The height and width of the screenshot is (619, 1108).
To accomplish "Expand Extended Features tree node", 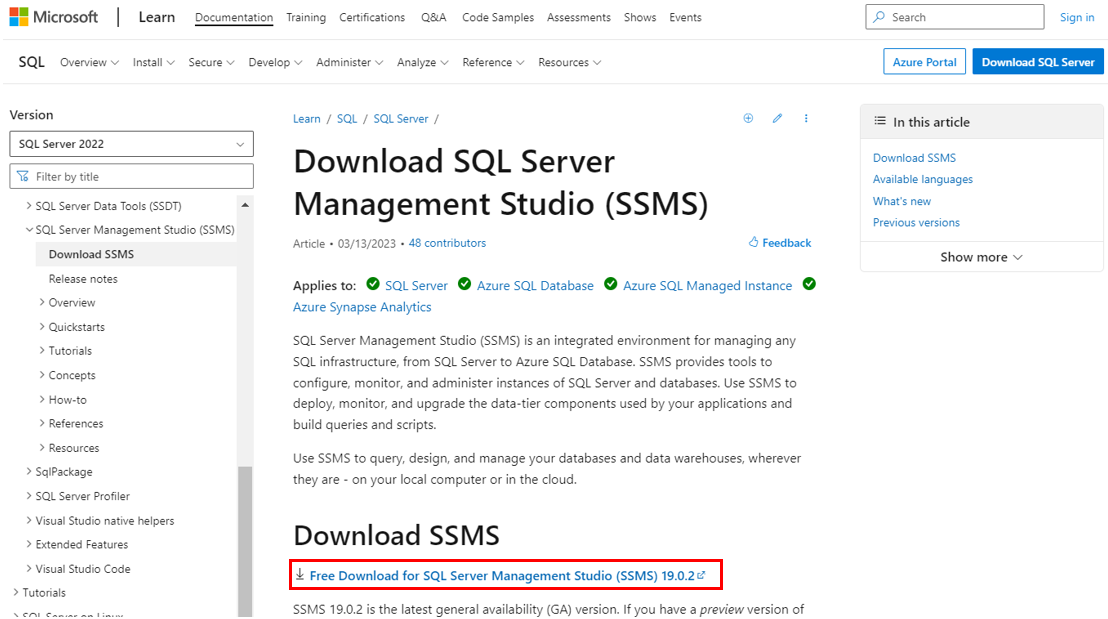I will [x=29, y=544].
